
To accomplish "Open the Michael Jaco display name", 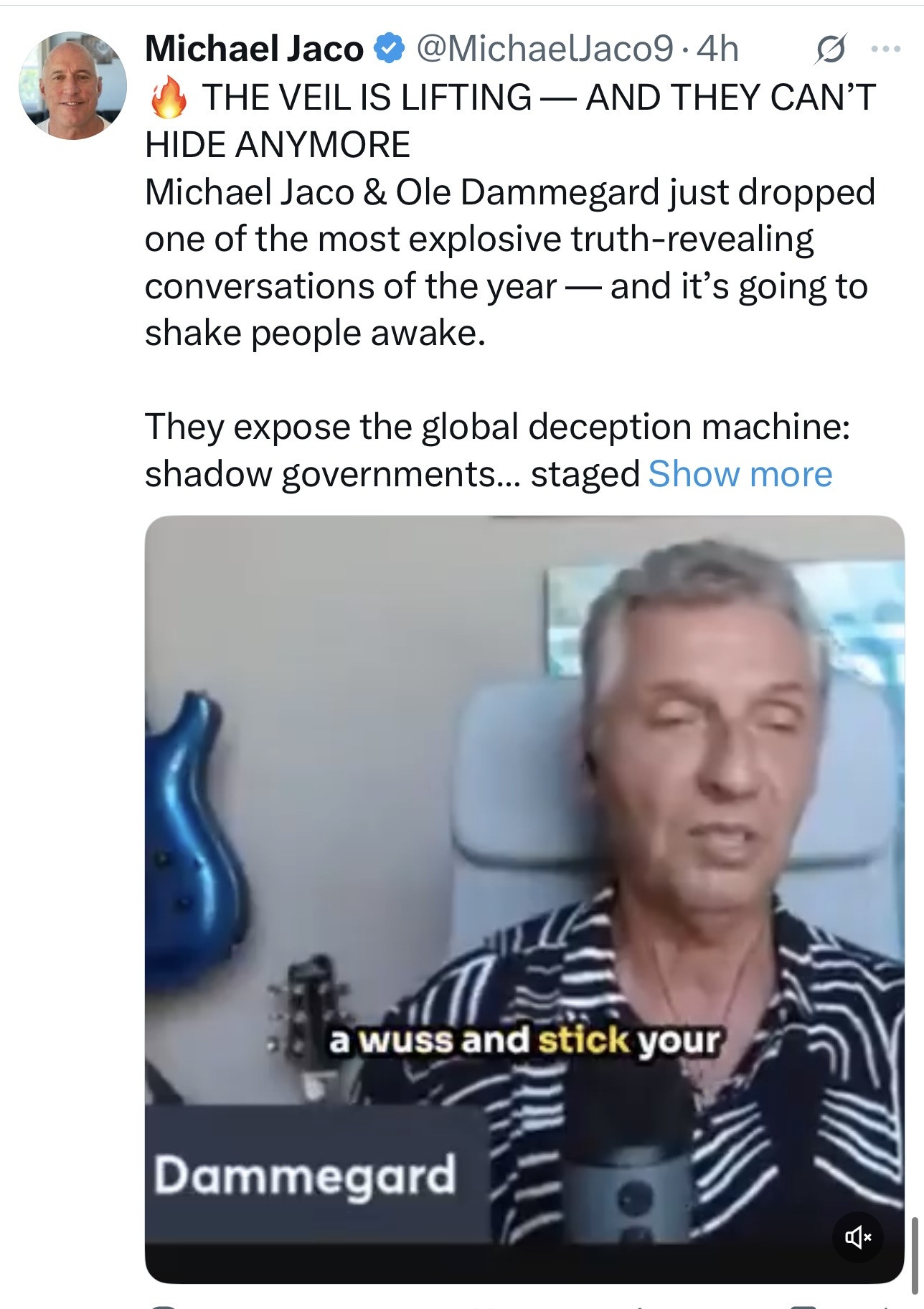I will [254, 49].
